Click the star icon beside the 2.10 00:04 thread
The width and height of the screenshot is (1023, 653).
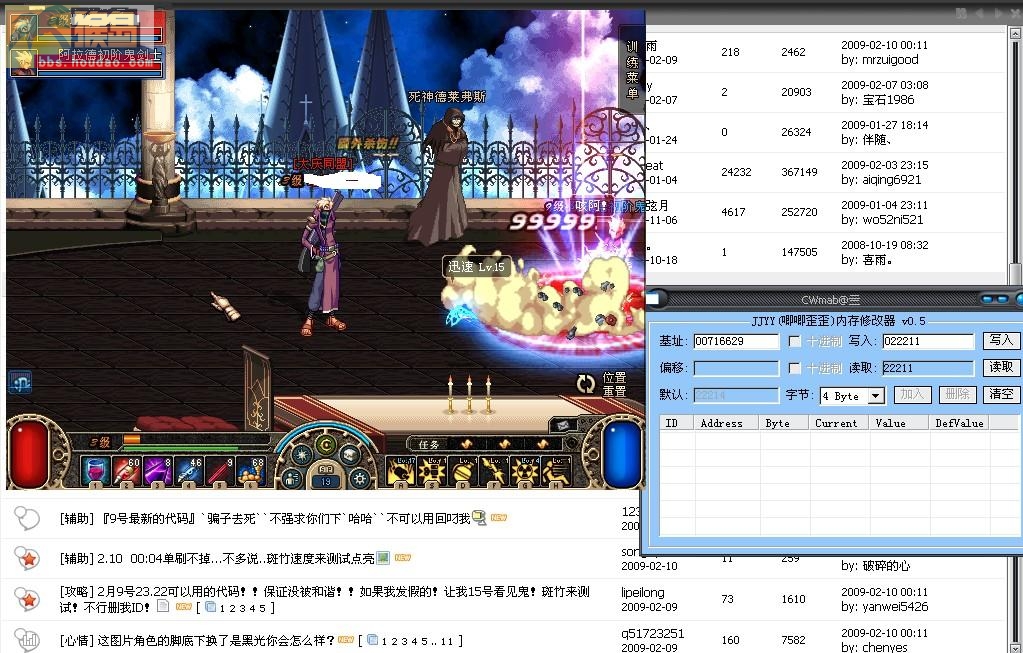(x=27, y=558)
